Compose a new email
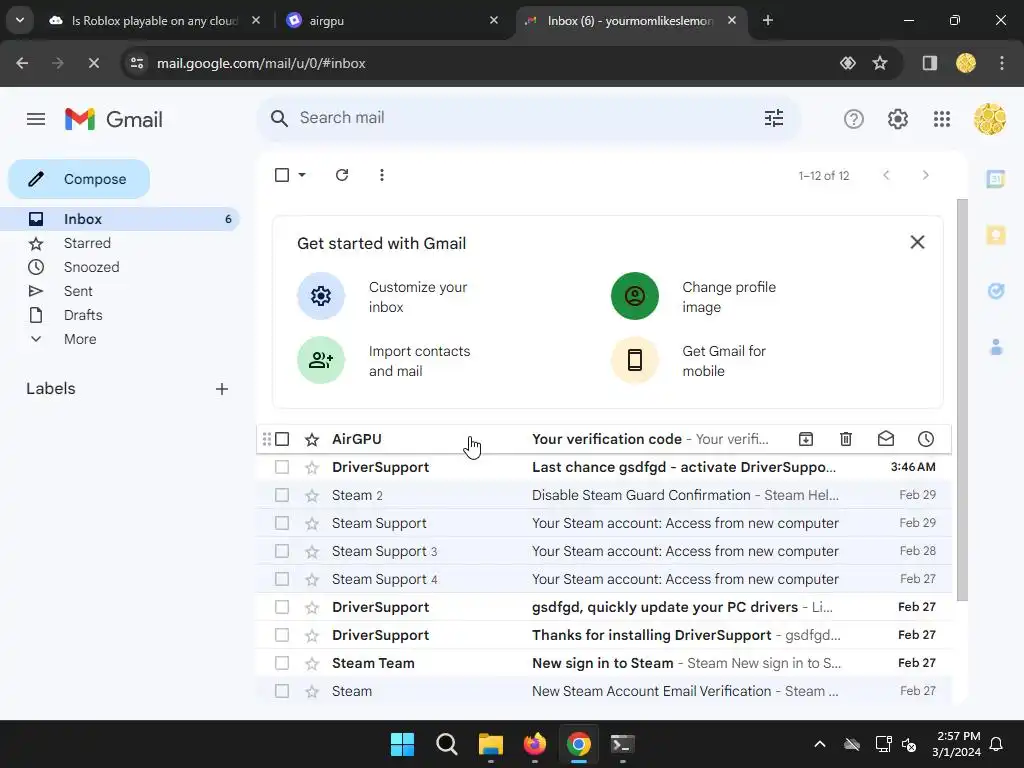 click(79, 179)
